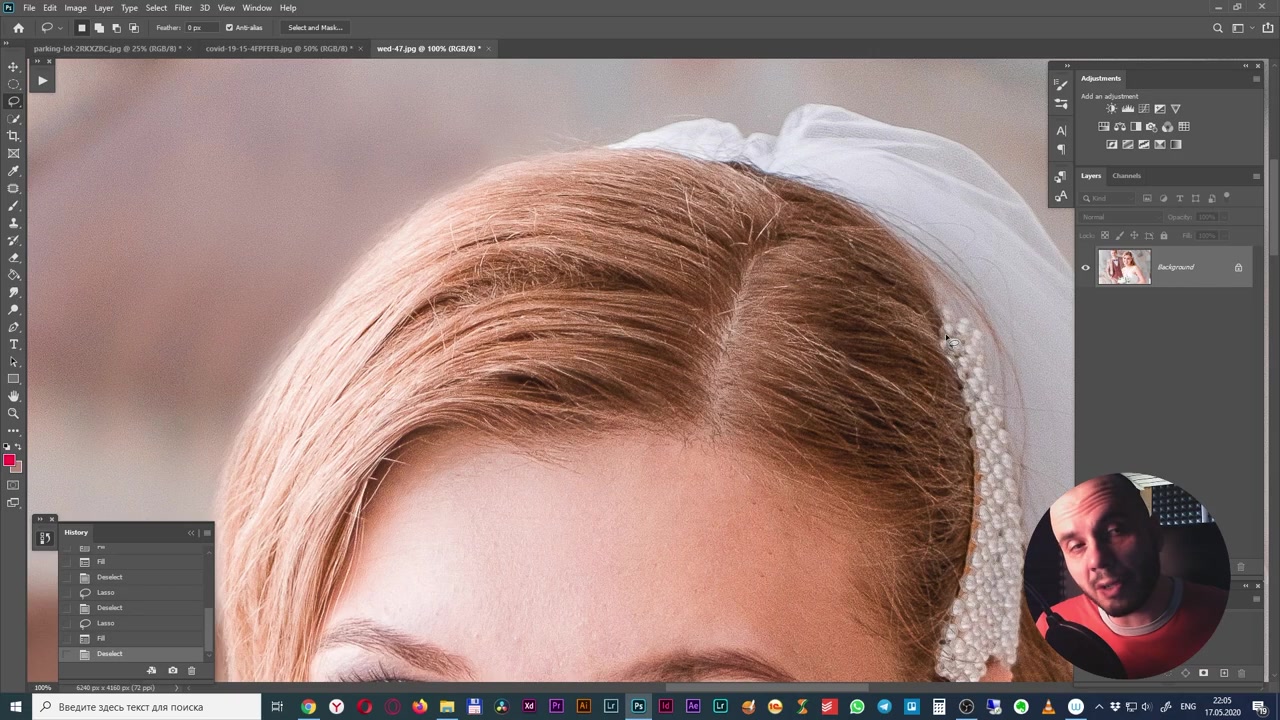Select the Horizontal Type tool
The height and width of the screenshot is (720, 1280).
tap(14, 344)
